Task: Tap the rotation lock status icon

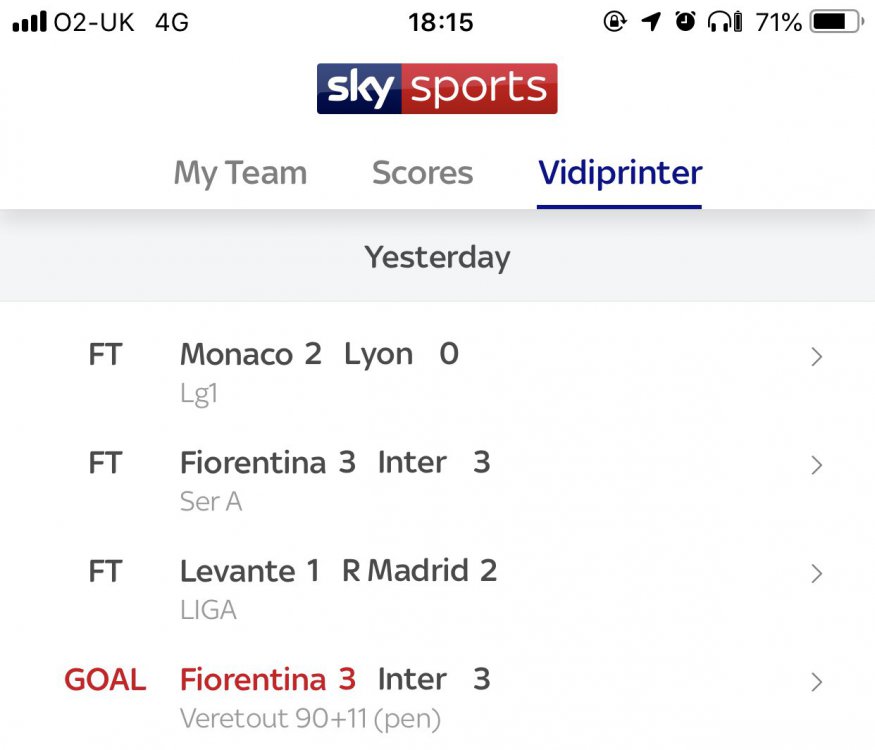Action: pyautogui.click(x=616, y=22)
